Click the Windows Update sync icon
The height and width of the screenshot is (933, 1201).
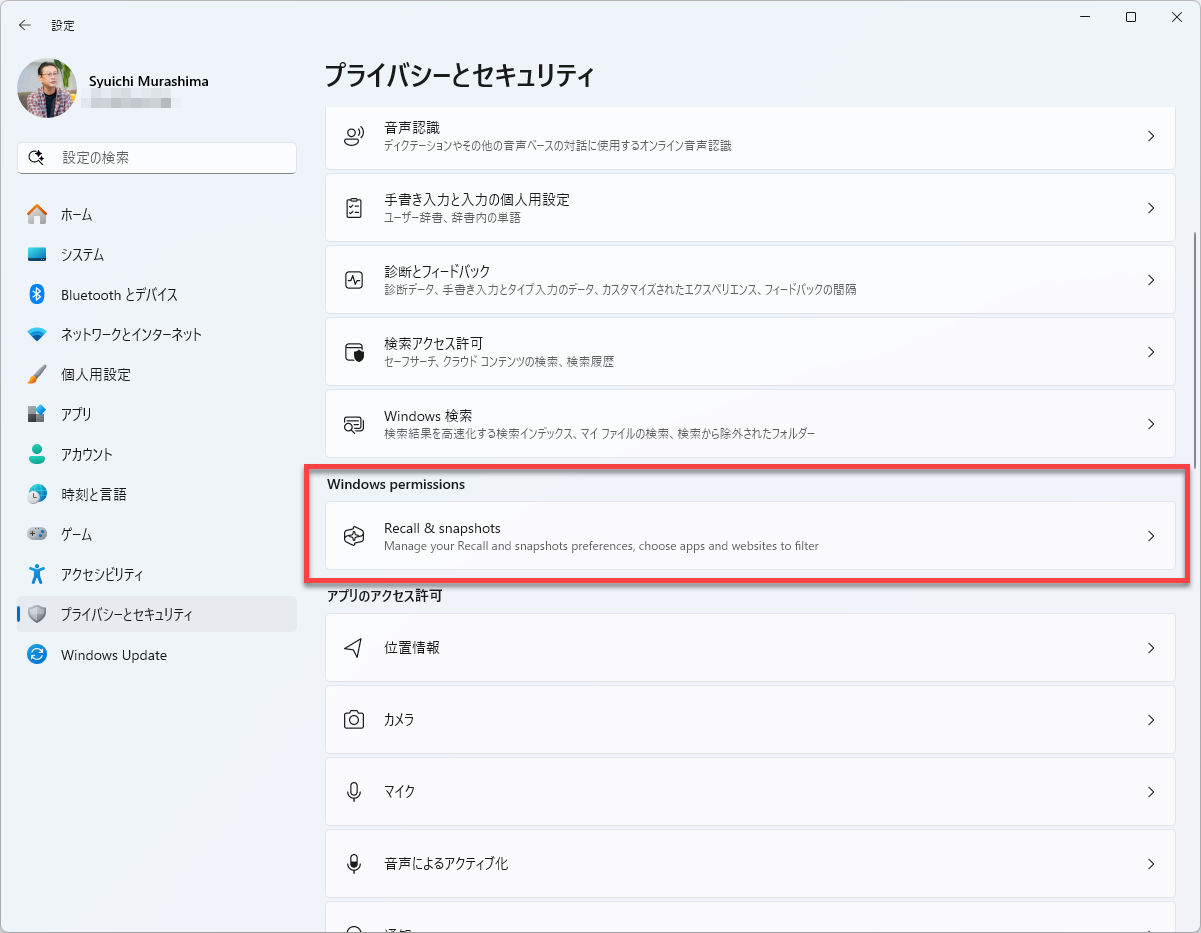(x=37, y=655)
